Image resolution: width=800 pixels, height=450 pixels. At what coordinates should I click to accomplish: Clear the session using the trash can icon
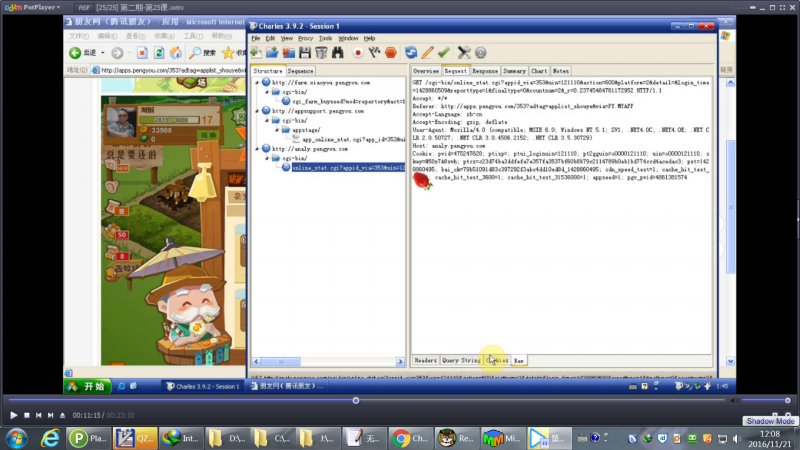click(x=321, y=53)
